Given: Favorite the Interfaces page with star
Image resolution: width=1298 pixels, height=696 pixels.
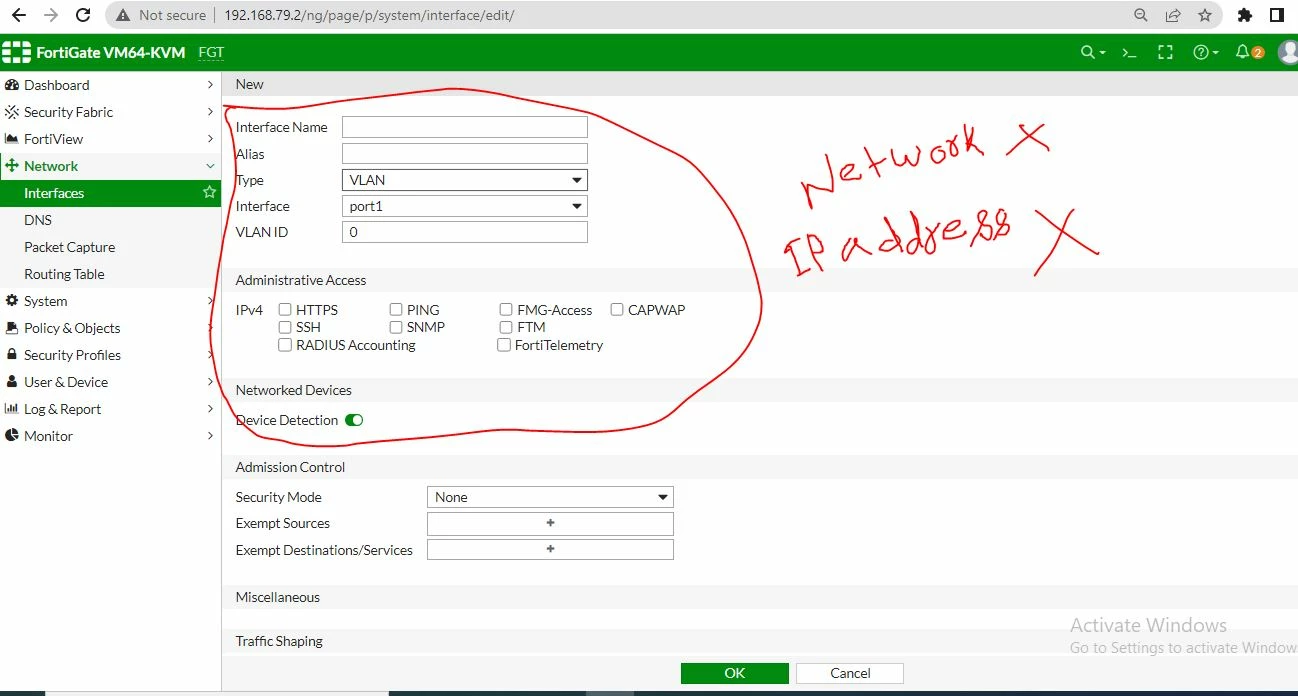Looking at the screenshot, I should tap(209, 192).
